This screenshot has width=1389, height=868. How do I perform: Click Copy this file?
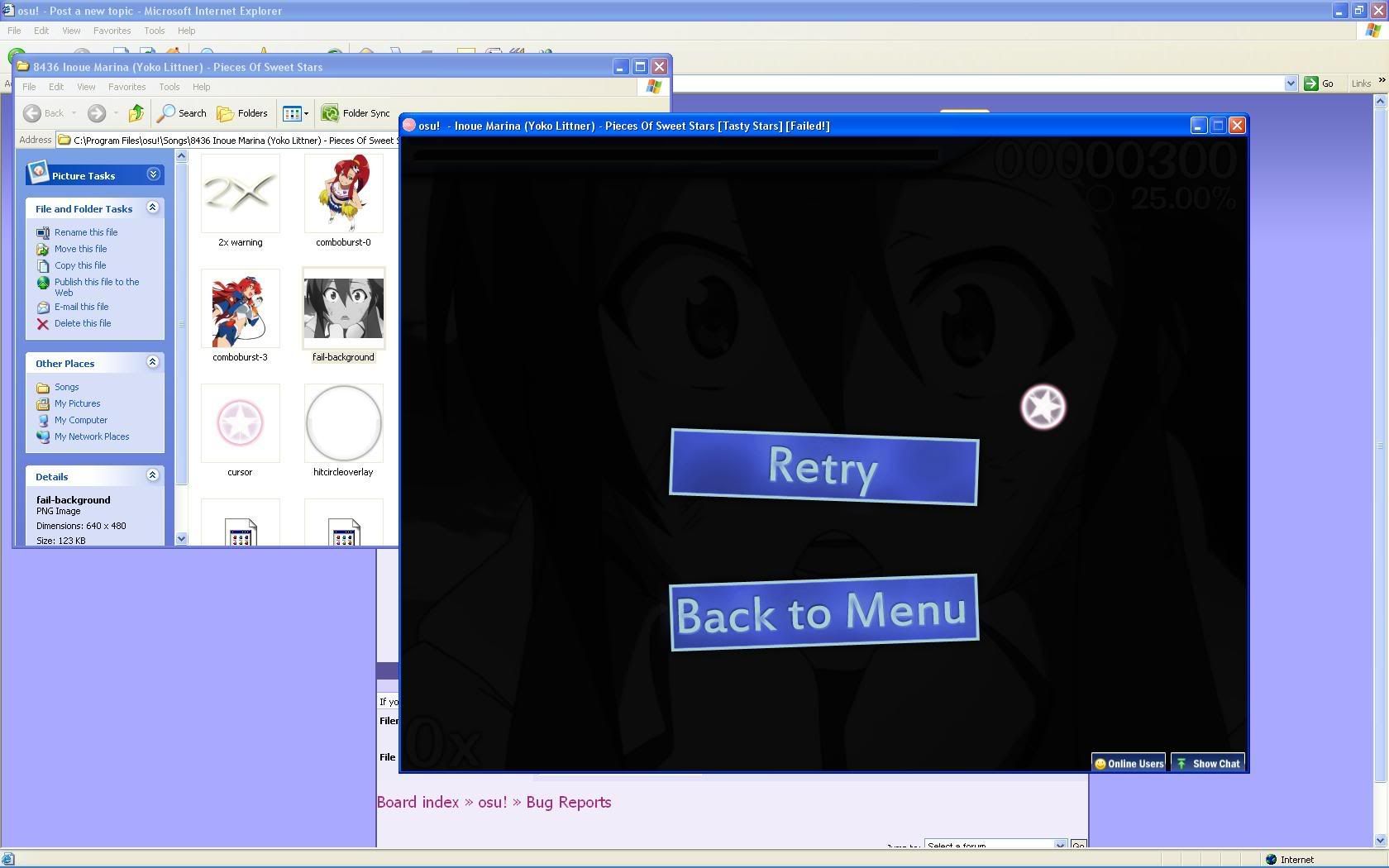(x=80, y=265)
